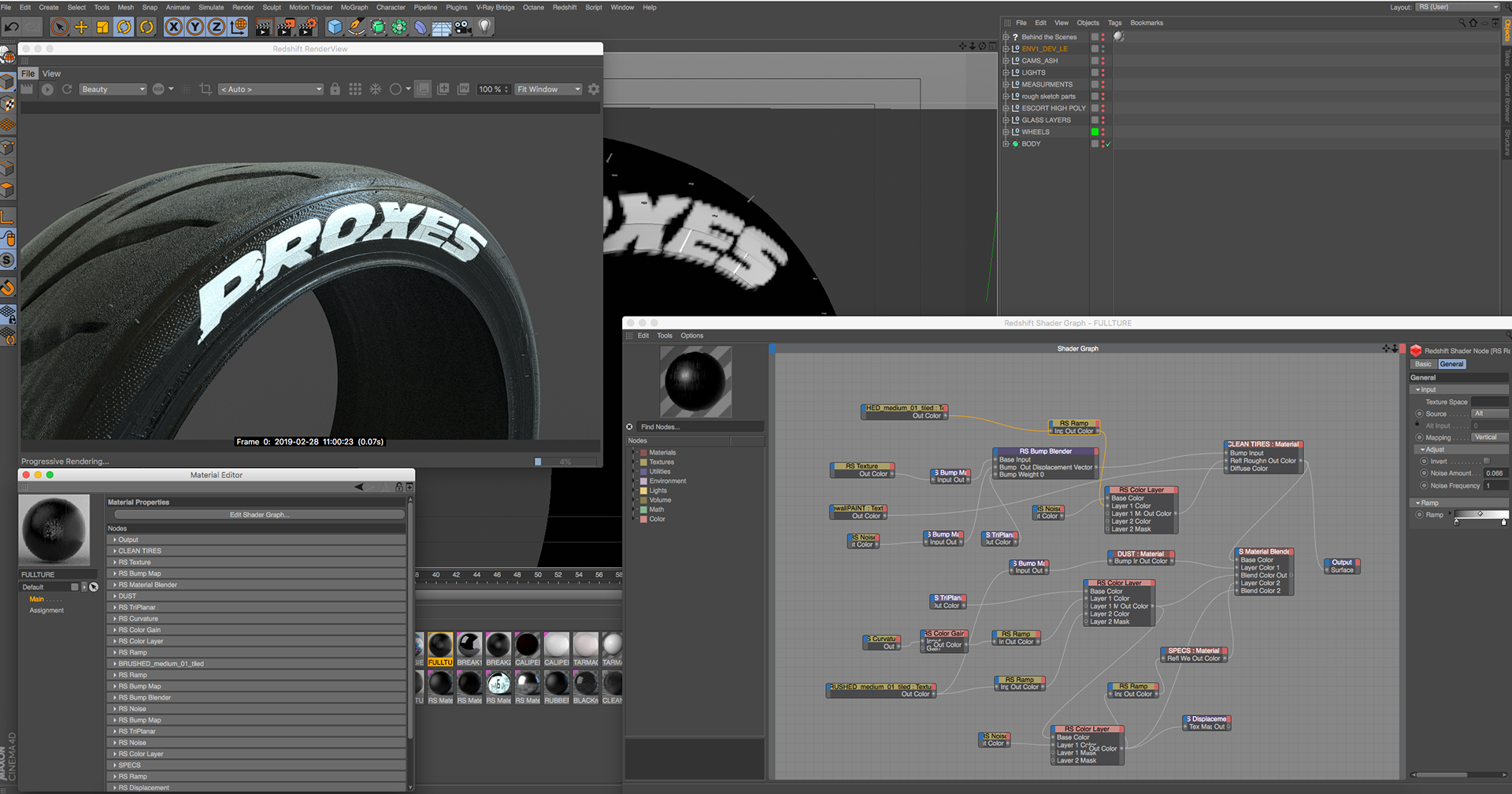This screenshot has width=1512, height=794.
Task: Toggle visibility dots for GLASS LAYERS
Action: point(1103,121)
